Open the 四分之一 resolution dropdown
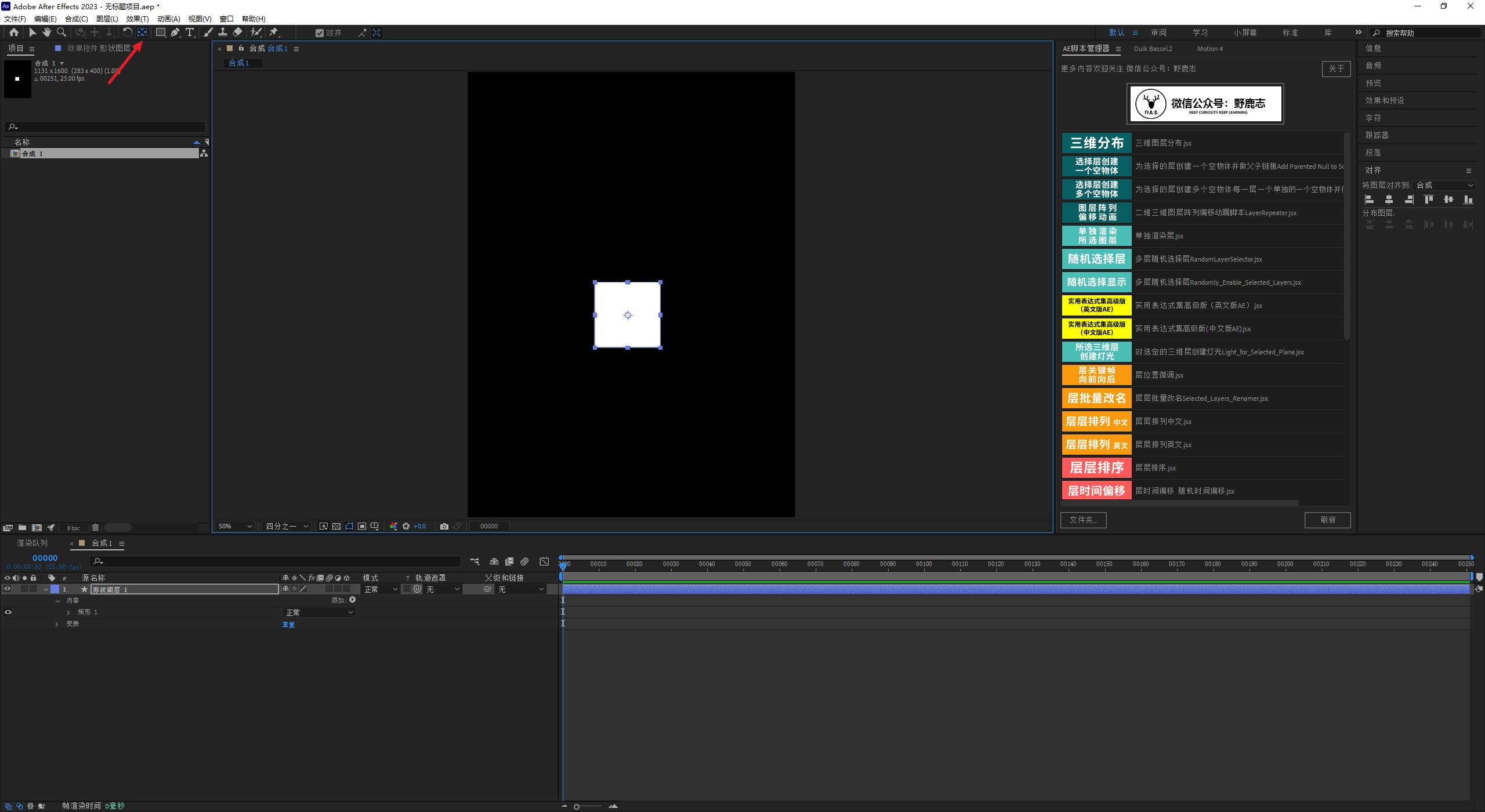Image resolution: width=1485 pixels, height=812 pixels. coord(287,526)
